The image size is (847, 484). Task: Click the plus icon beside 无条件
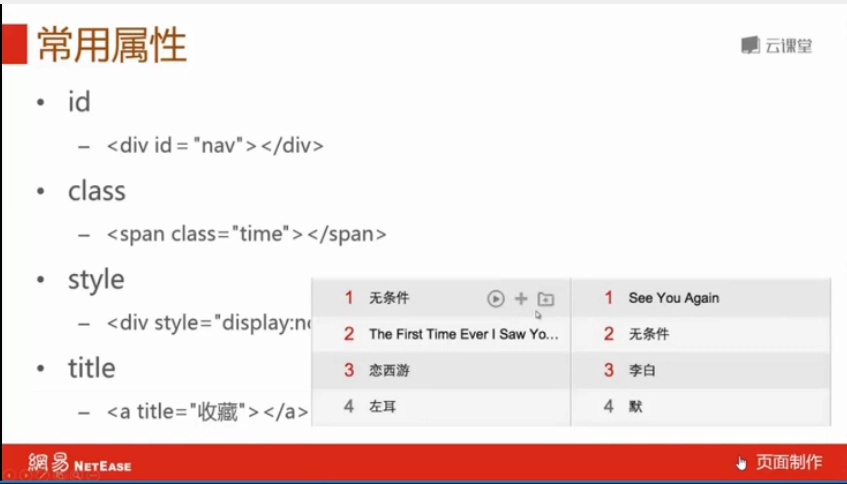(x=521, y=298)
